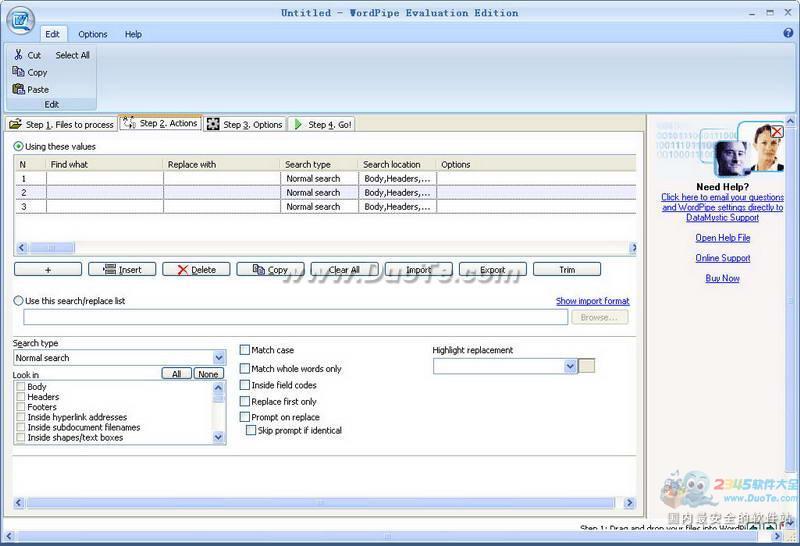Toggle Inside field codes checkbox

[245, 385]
